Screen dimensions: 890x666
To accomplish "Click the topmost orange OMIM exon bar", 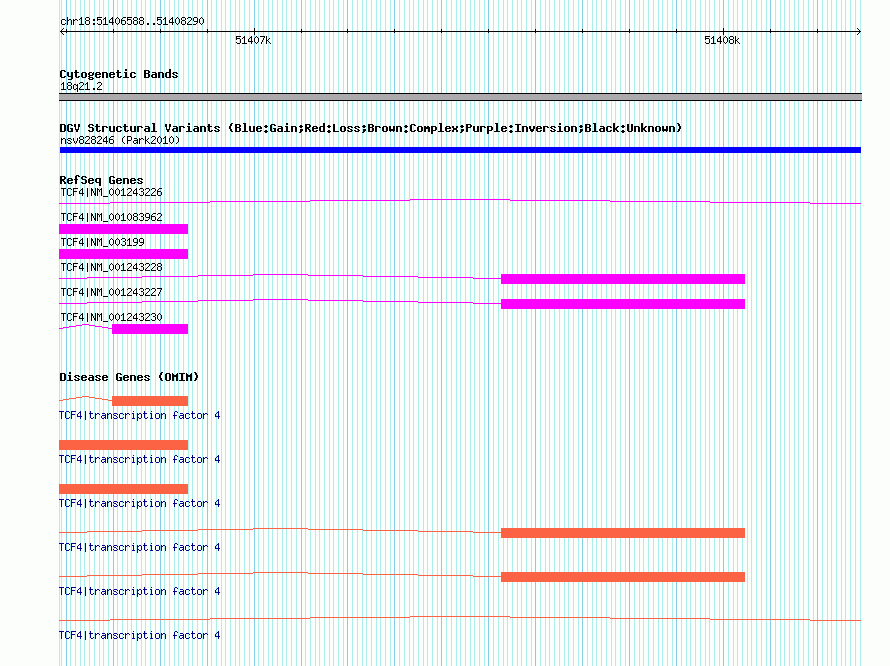I will 150,401.
